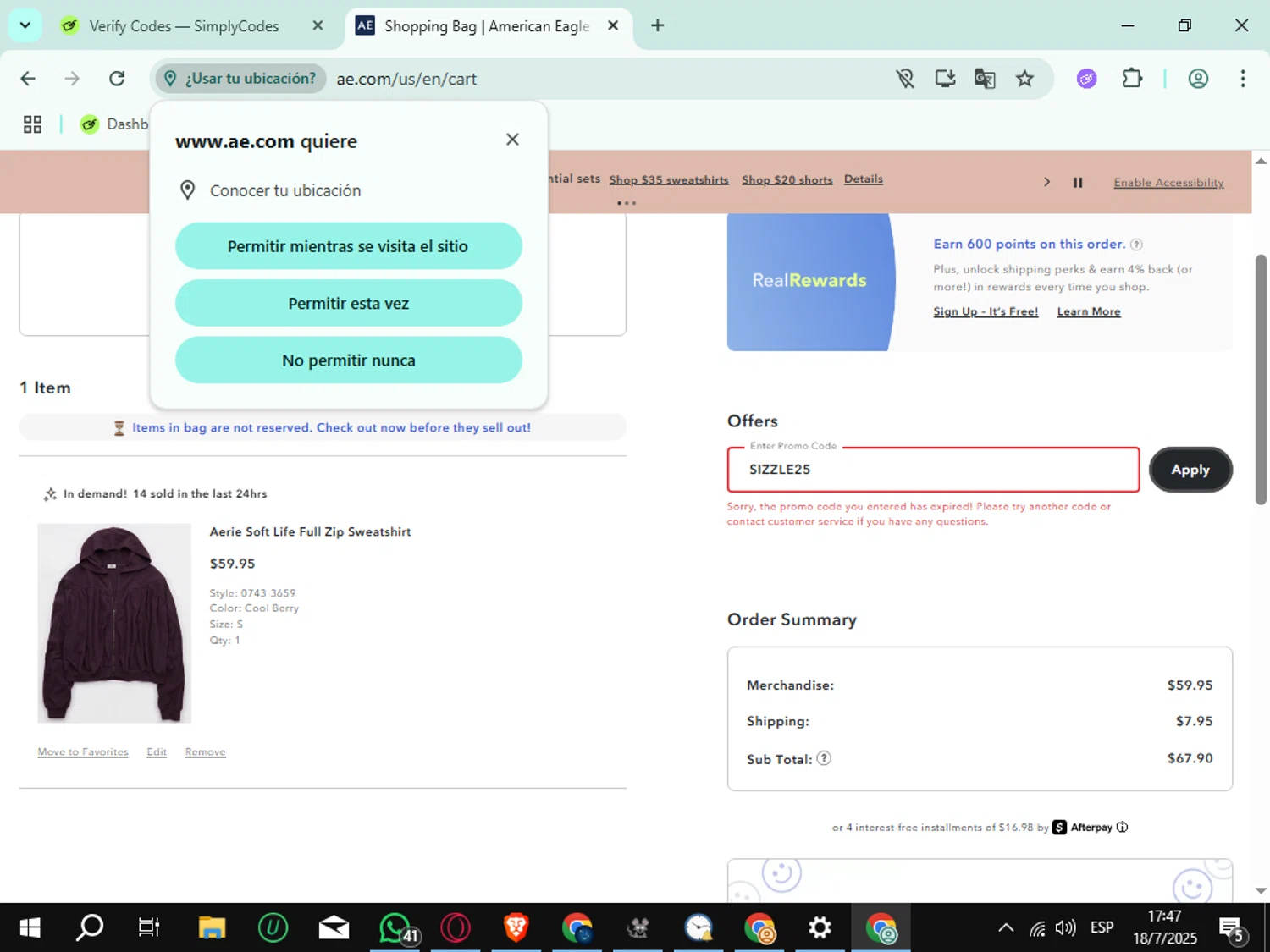Open the purple SimplyCodes extension icon
1270x952 pixels.
click(x=1087, y=79)
